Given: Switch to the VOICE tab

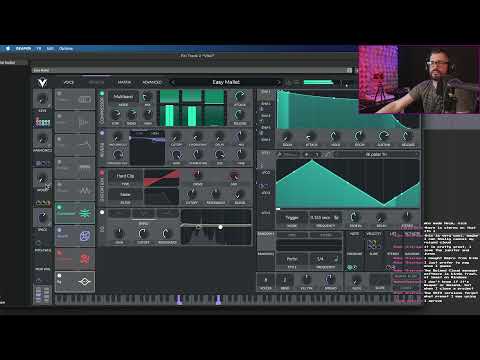Looking at the screenshot, I should [x=69, y=82].
